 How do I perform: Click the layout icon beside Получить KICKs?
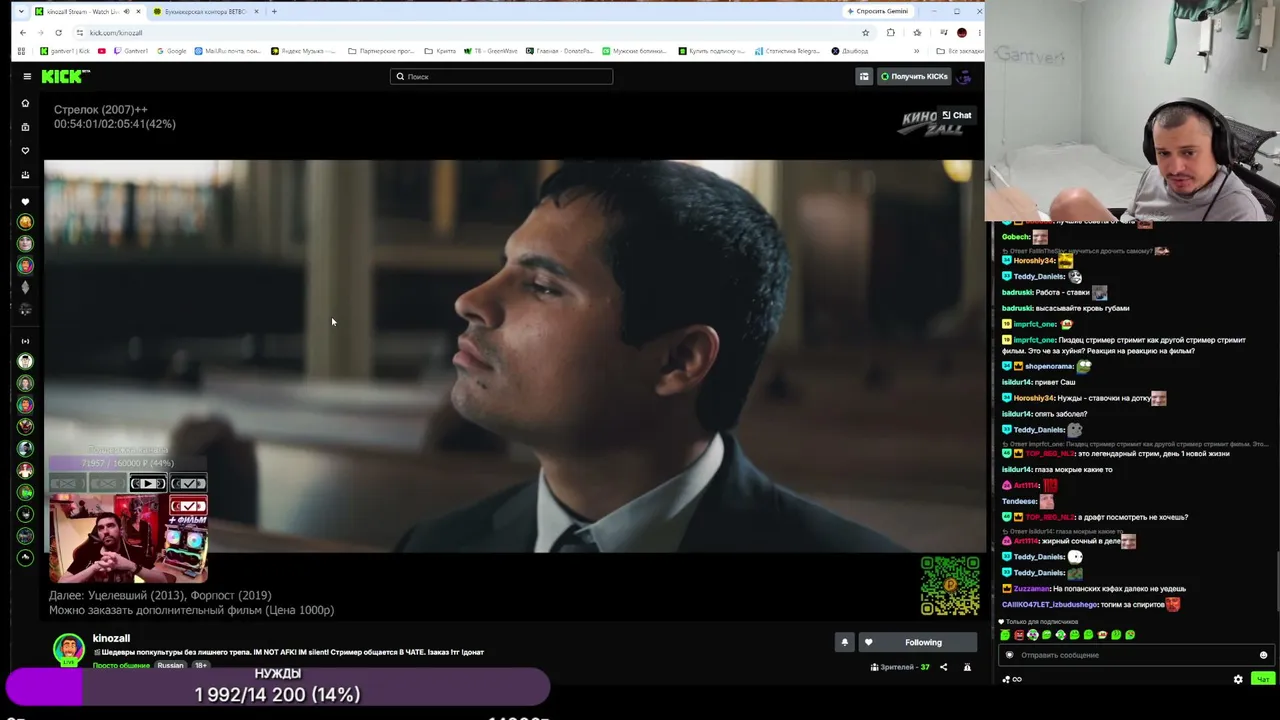[x=864, y=76]
